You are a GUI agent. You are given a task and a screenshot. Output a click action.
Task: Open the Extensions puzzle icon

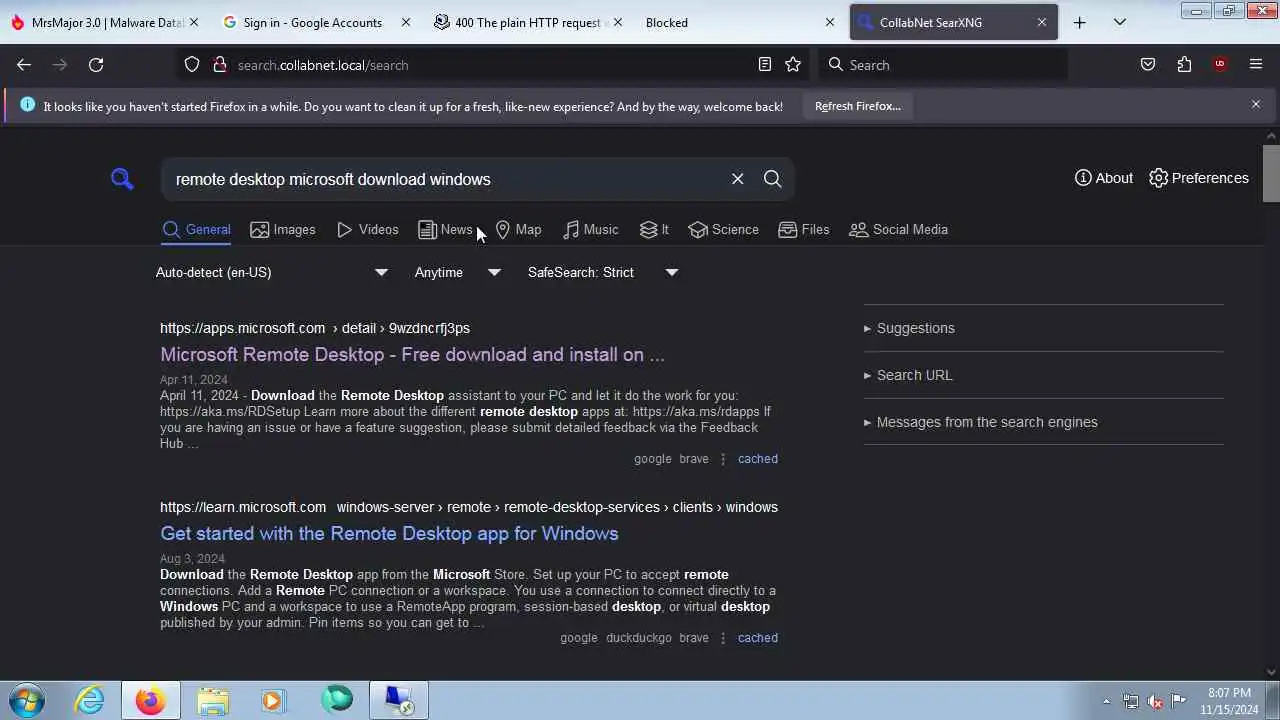(1184, 65)
